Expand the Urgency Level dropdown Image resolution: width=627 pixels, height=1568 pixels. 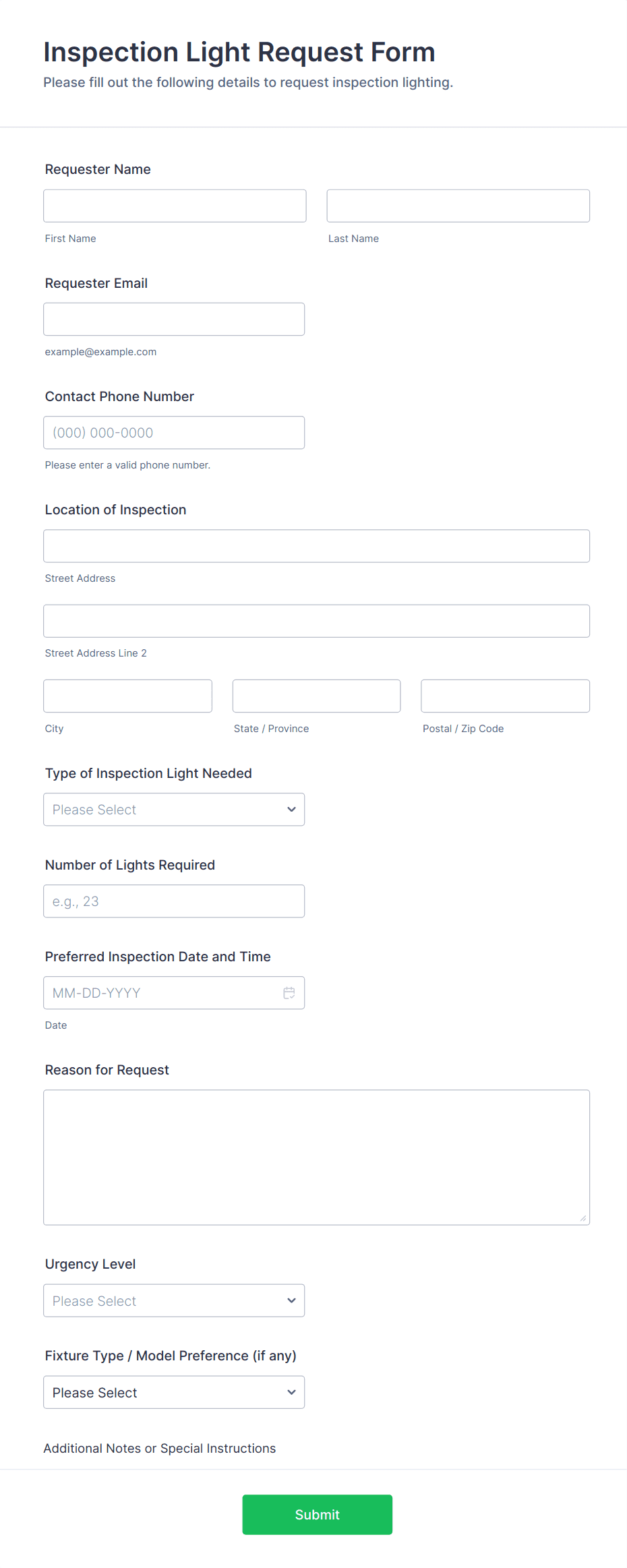click(x=173, y=1301)
